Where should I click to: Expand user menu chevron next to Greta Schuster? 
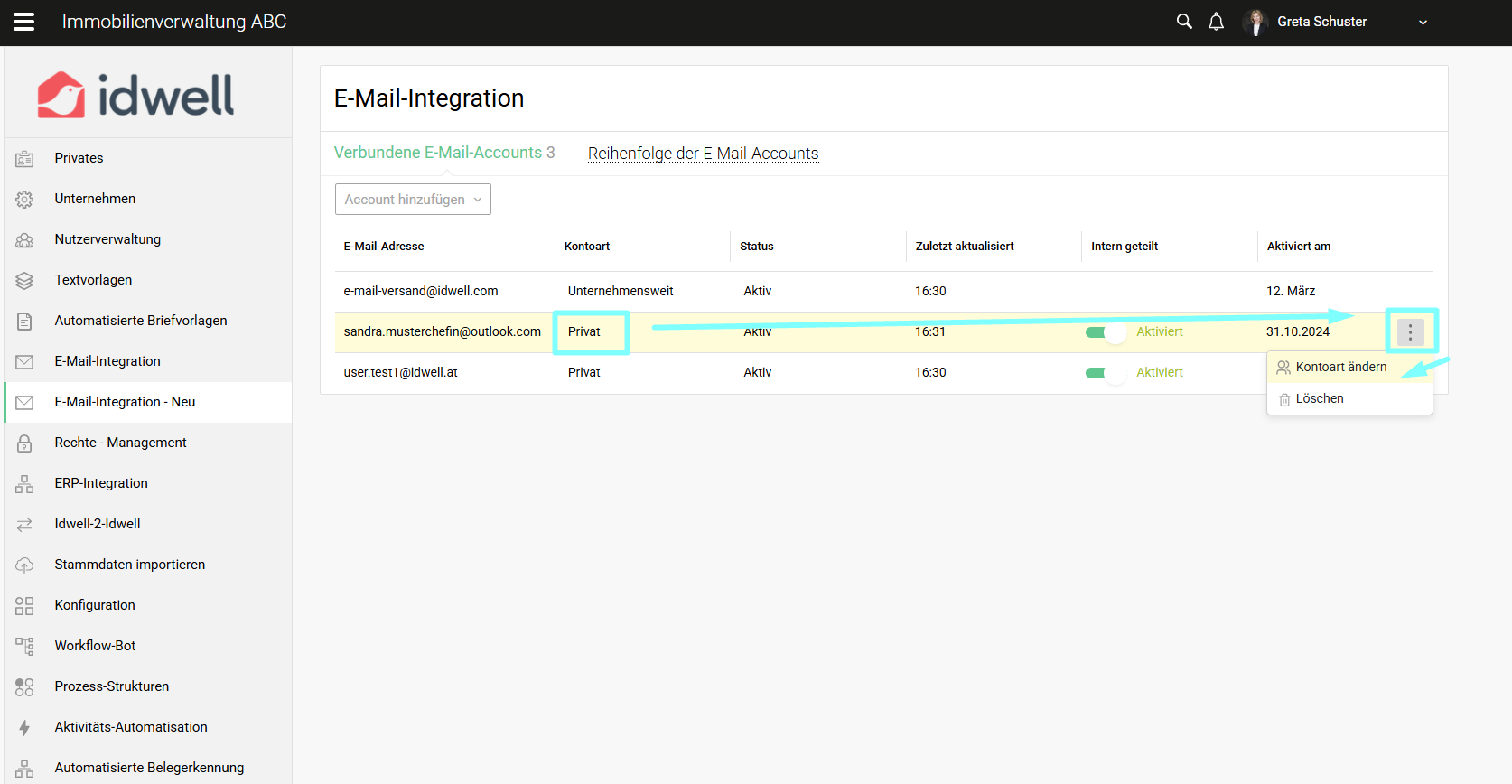(1423, 23)
